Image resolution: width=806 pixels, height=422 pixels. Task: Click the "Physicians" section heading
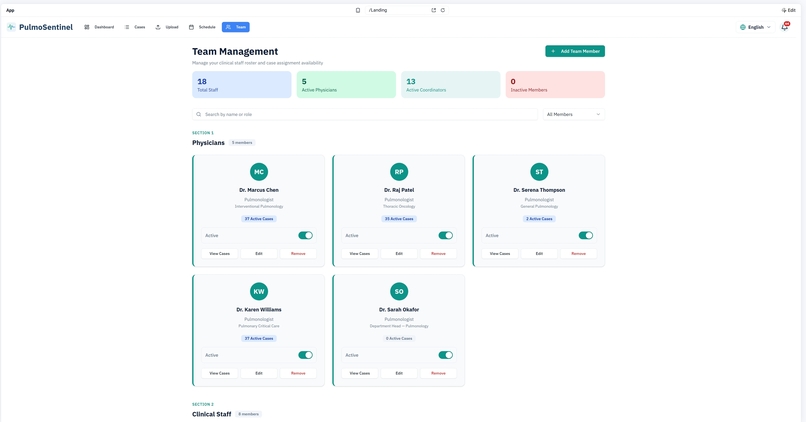(208, 143)
